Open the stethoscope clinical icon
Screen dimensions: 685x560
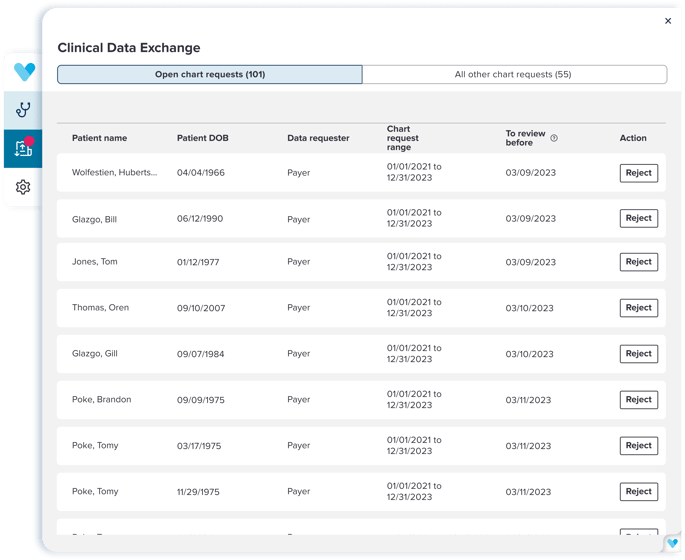point(24,110)
